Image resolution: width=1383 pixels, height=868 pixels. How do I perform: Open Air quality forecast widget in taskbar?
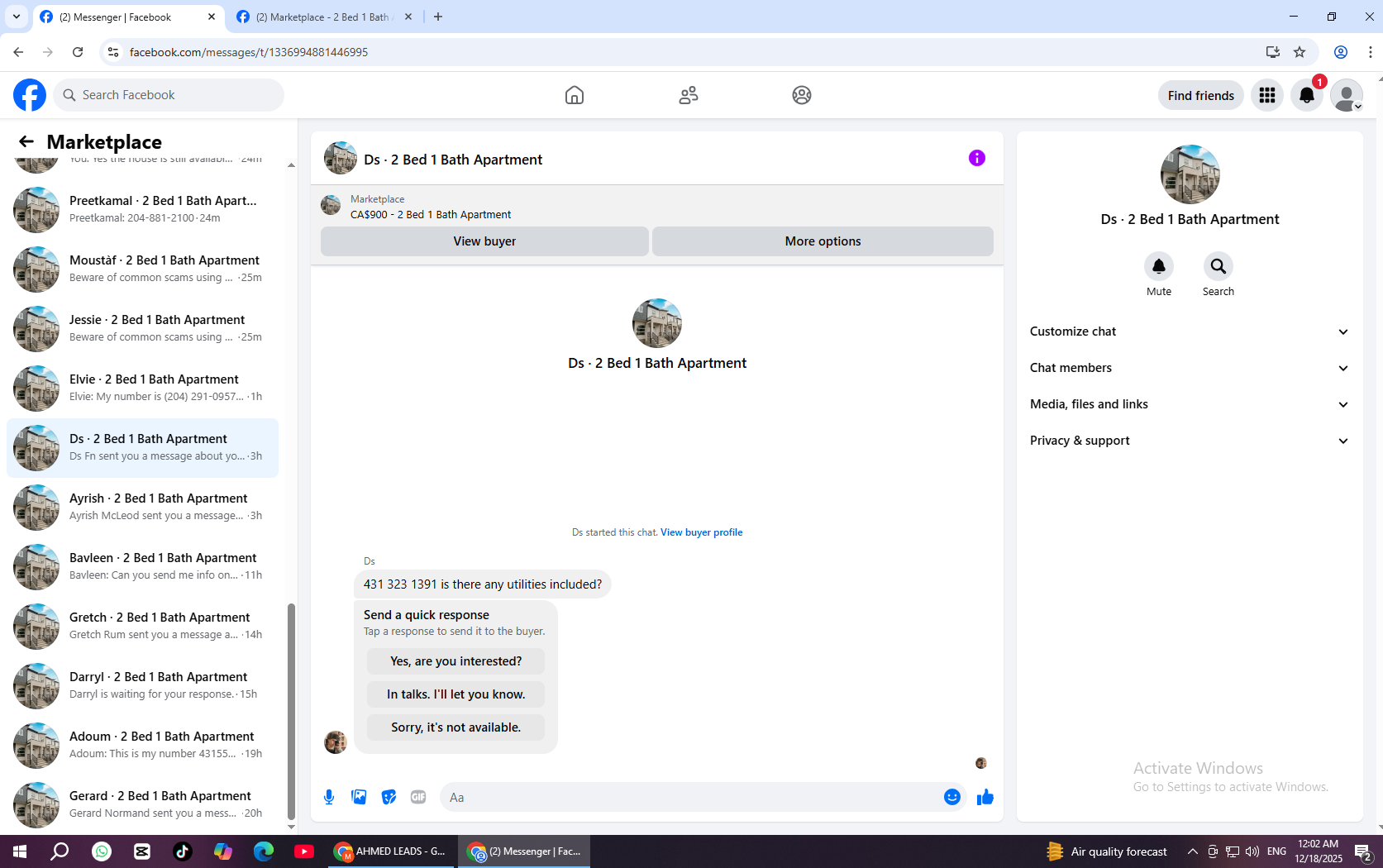click(1107, 851)
